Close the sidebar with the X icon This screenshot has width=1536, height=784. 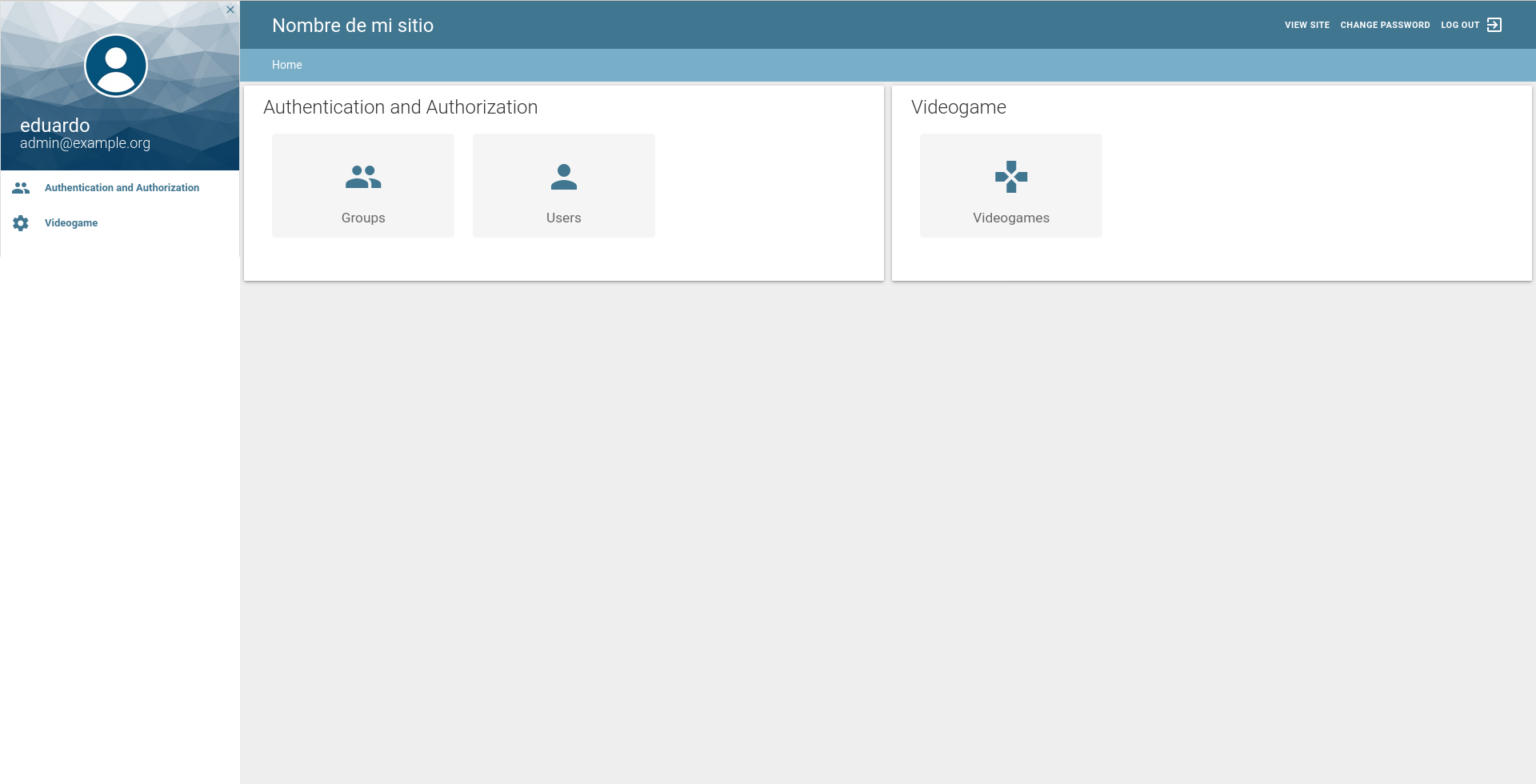(x=230, y=10)
